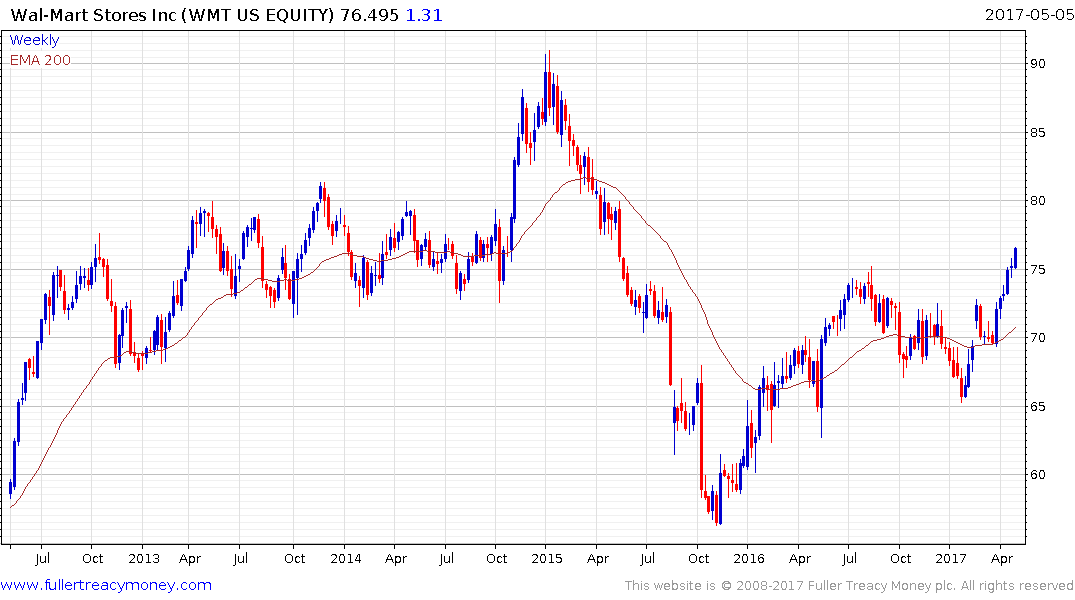Click the 85 price axis label
Image resolution: width=1075 pixels, height=600 pixels.
coord(1037,132)
